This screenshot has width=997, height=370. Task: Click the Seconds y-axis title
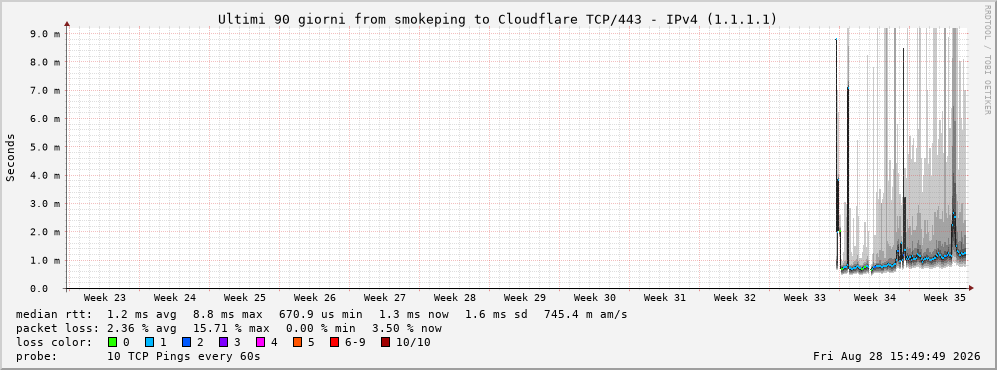click(11, 158)
